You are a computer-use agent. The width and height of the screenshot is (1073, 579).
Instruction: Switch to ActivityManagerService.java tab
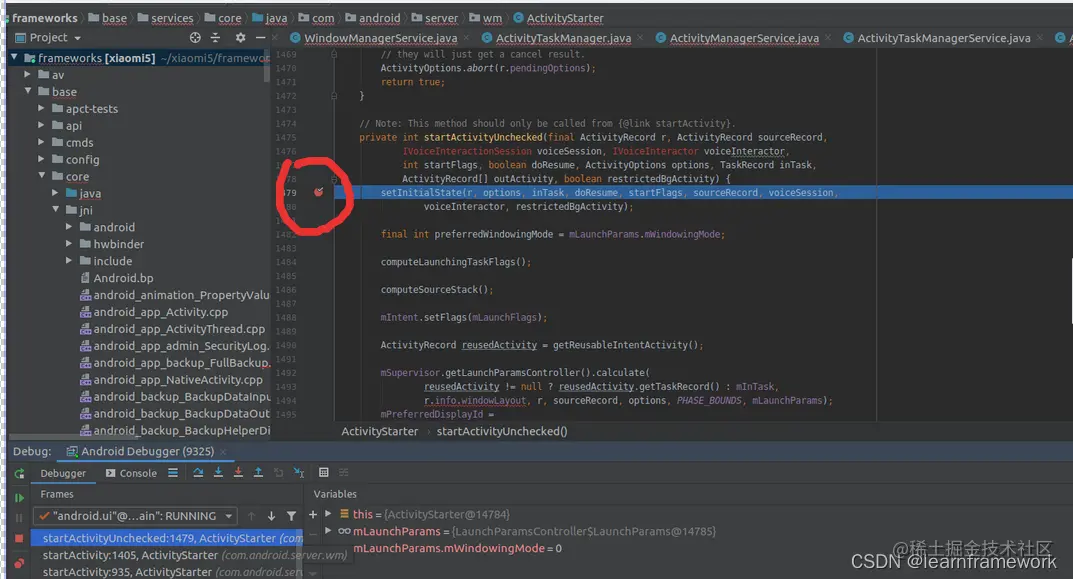tap(744, 38)
